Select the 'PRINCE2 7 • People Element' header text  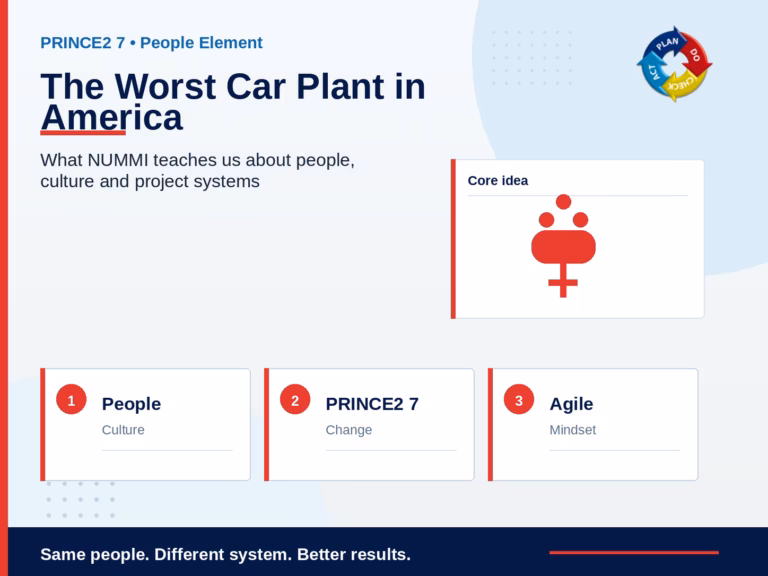tap(151, 43)
